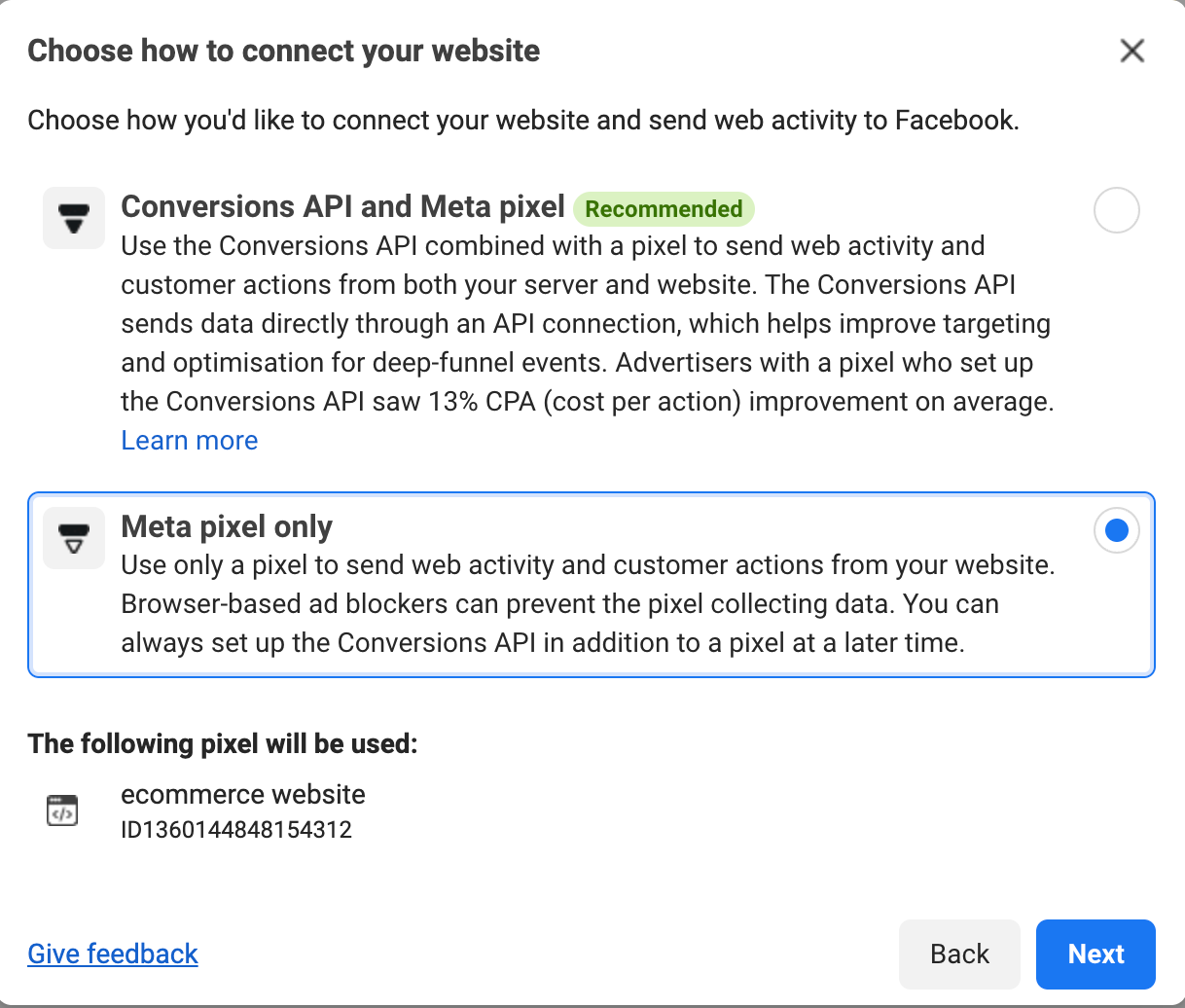Click the Conversions API and Meta pixel icon
Image resolution: width=1185 pixels, height=1008 pixels.
pyautogui.click(x=74, y=218)
